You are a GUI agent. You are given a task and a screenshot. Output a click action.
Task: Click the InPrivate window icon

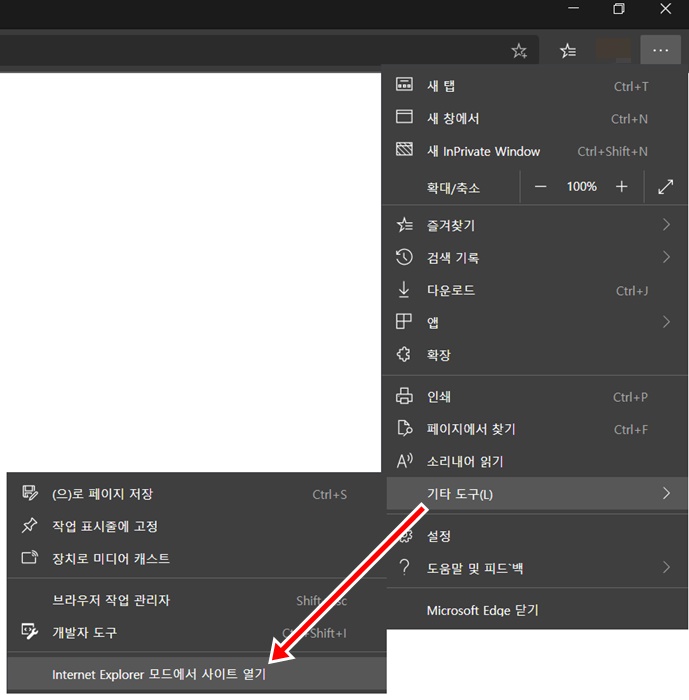404,149
